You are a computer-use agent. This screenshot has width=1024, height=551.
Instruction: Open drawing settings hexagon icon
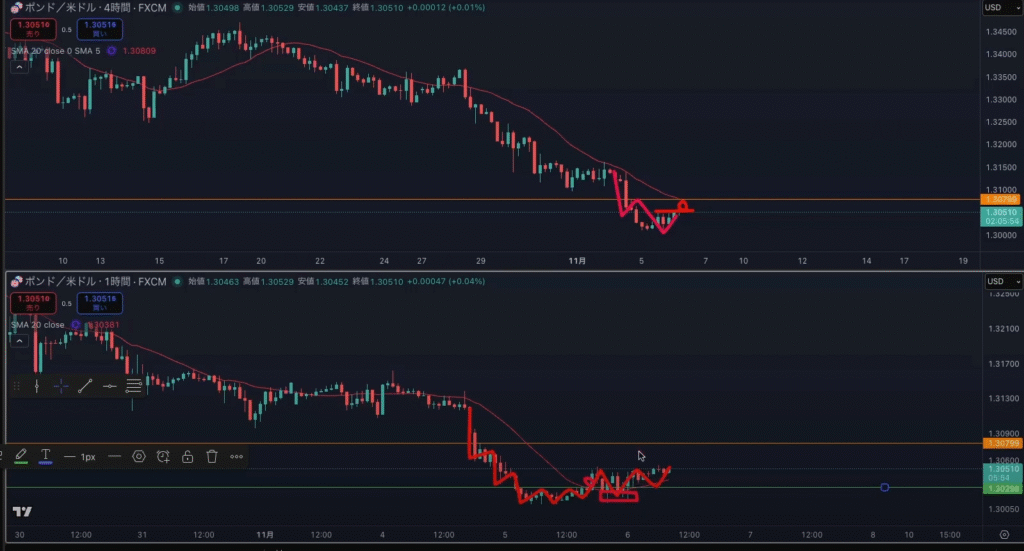coord(139,456)
